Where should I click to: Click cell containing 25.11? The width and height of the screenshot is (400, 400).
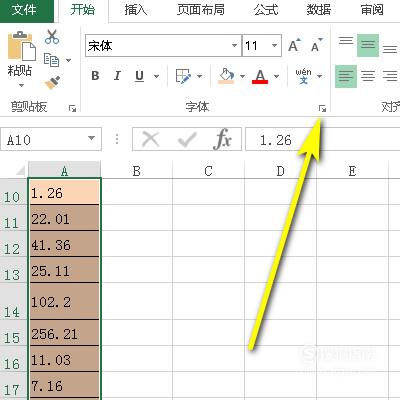[65, 270]
